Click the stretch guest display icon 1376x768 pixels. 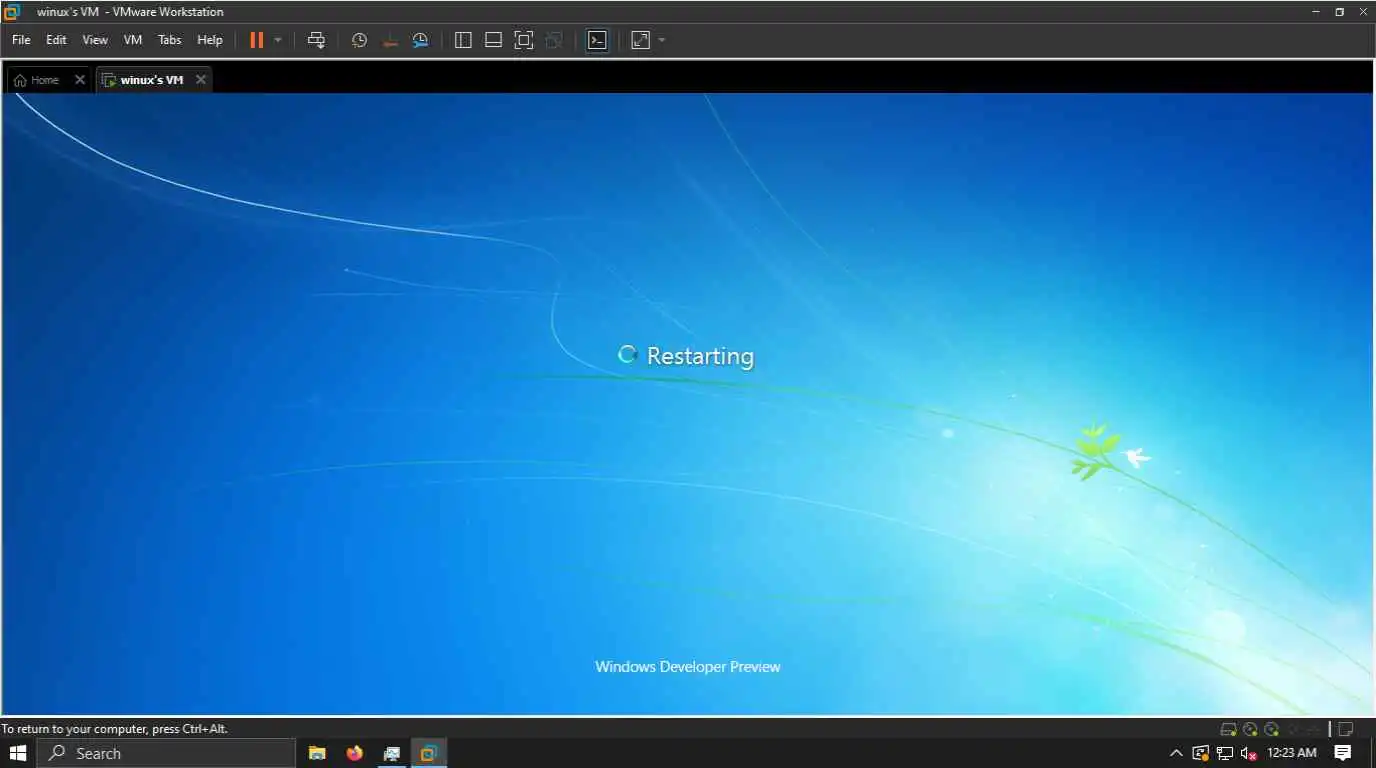coord(640,40)
